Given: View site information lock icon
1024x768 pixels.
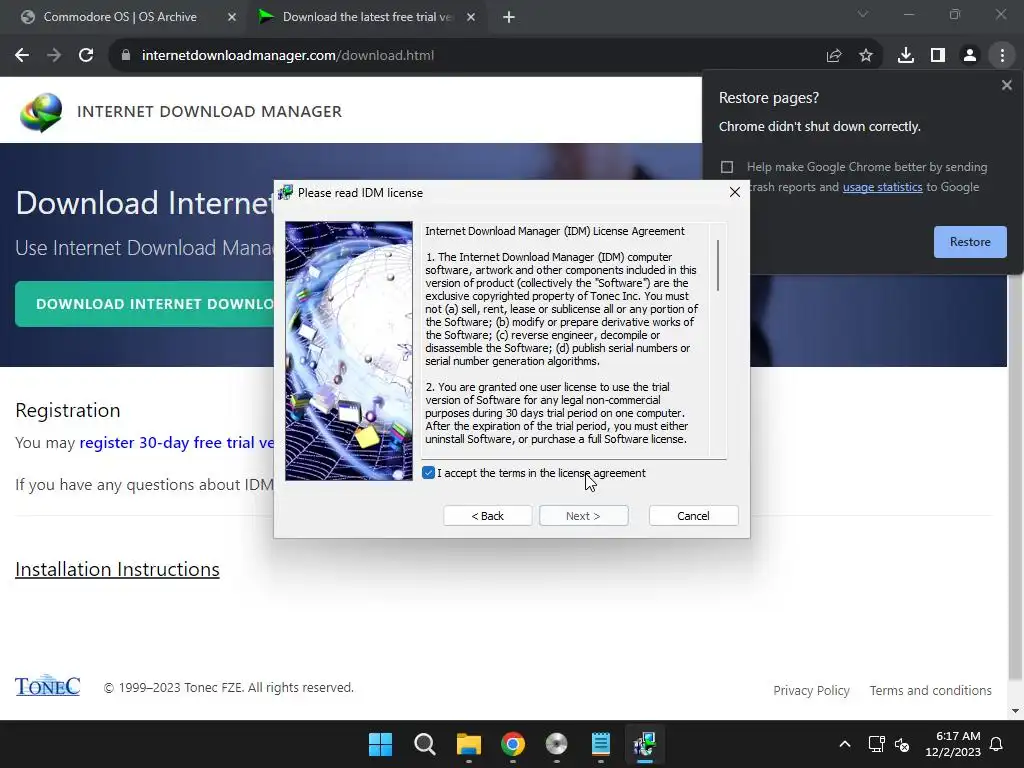Looking at the screenshot, I should (126, 56).
